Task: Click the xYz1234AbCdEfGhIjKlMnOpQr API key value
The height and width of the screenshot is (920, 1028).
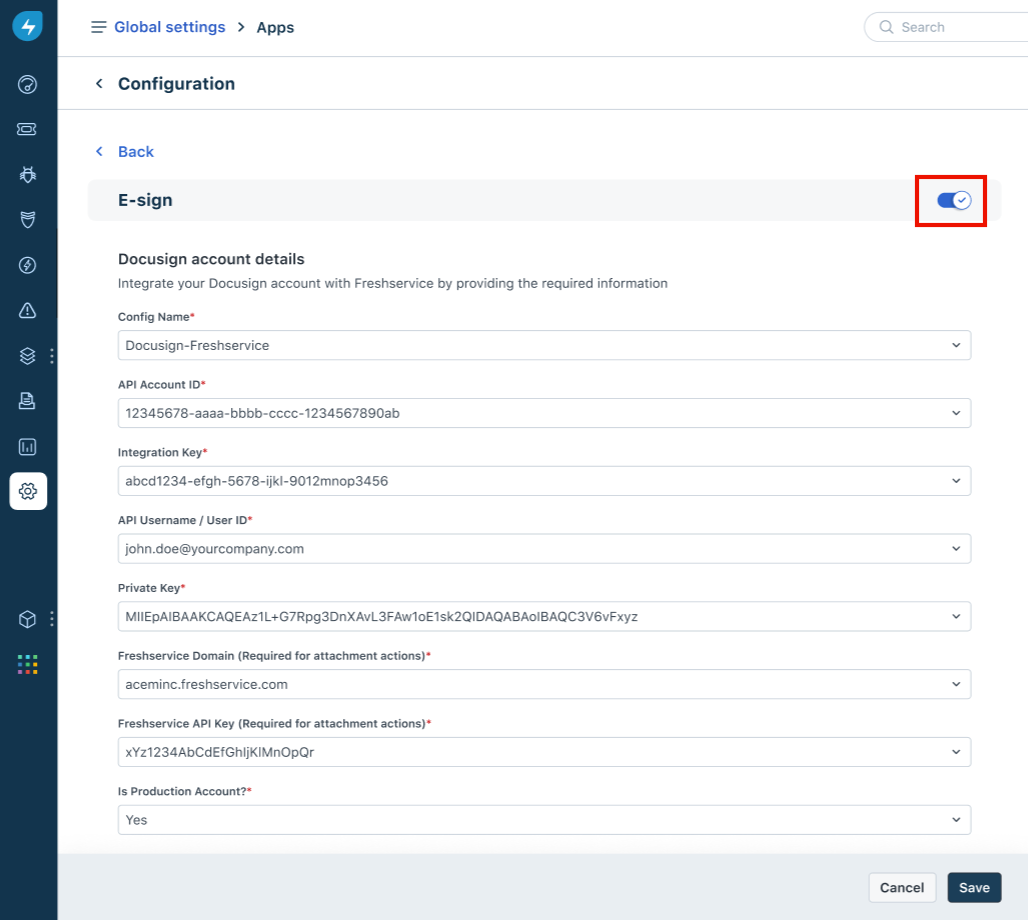Action: (x=220, y=752)
